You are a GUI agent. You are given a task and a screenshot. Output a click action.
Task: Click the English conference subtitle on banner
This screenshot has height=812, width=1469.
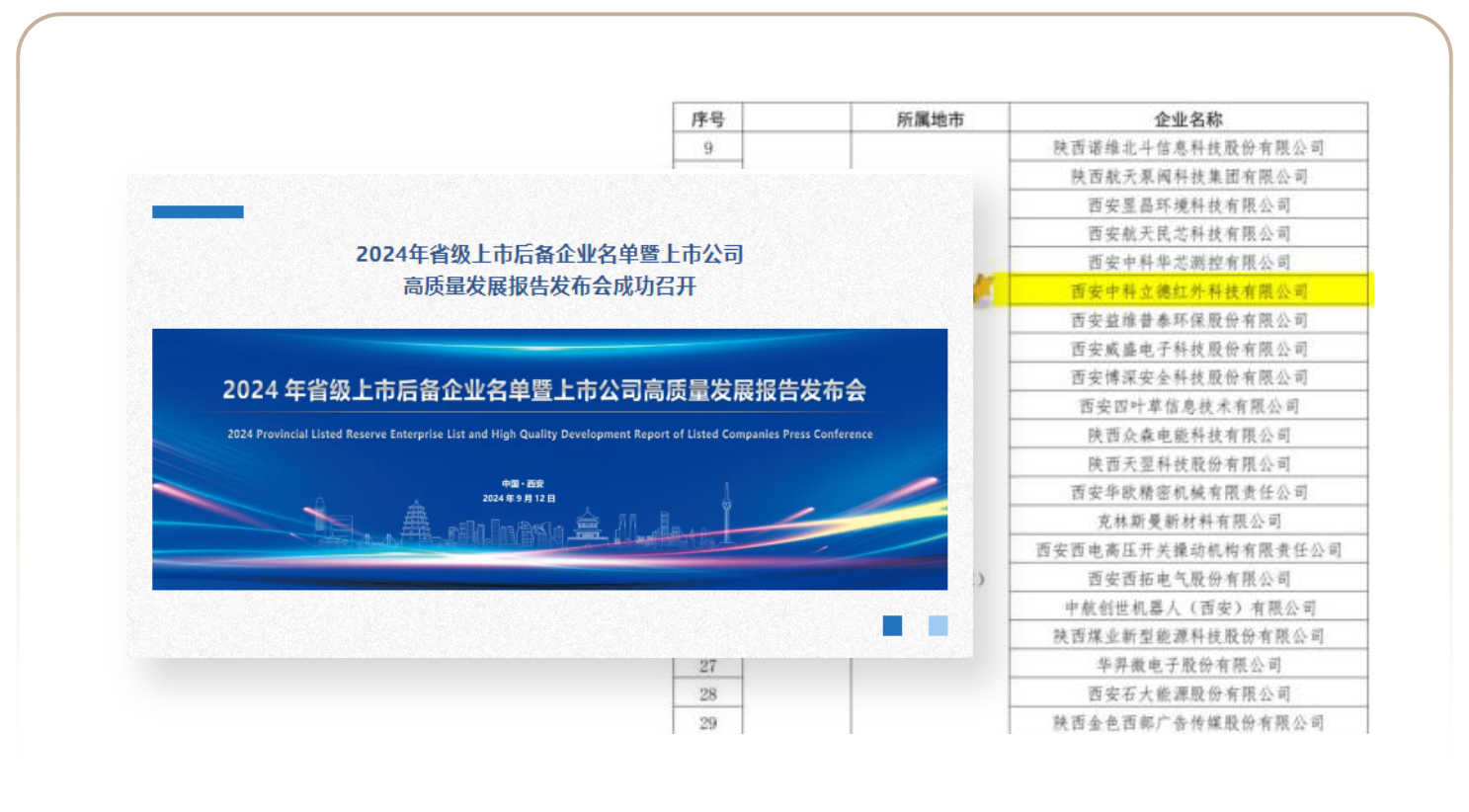tap(549, 434)
